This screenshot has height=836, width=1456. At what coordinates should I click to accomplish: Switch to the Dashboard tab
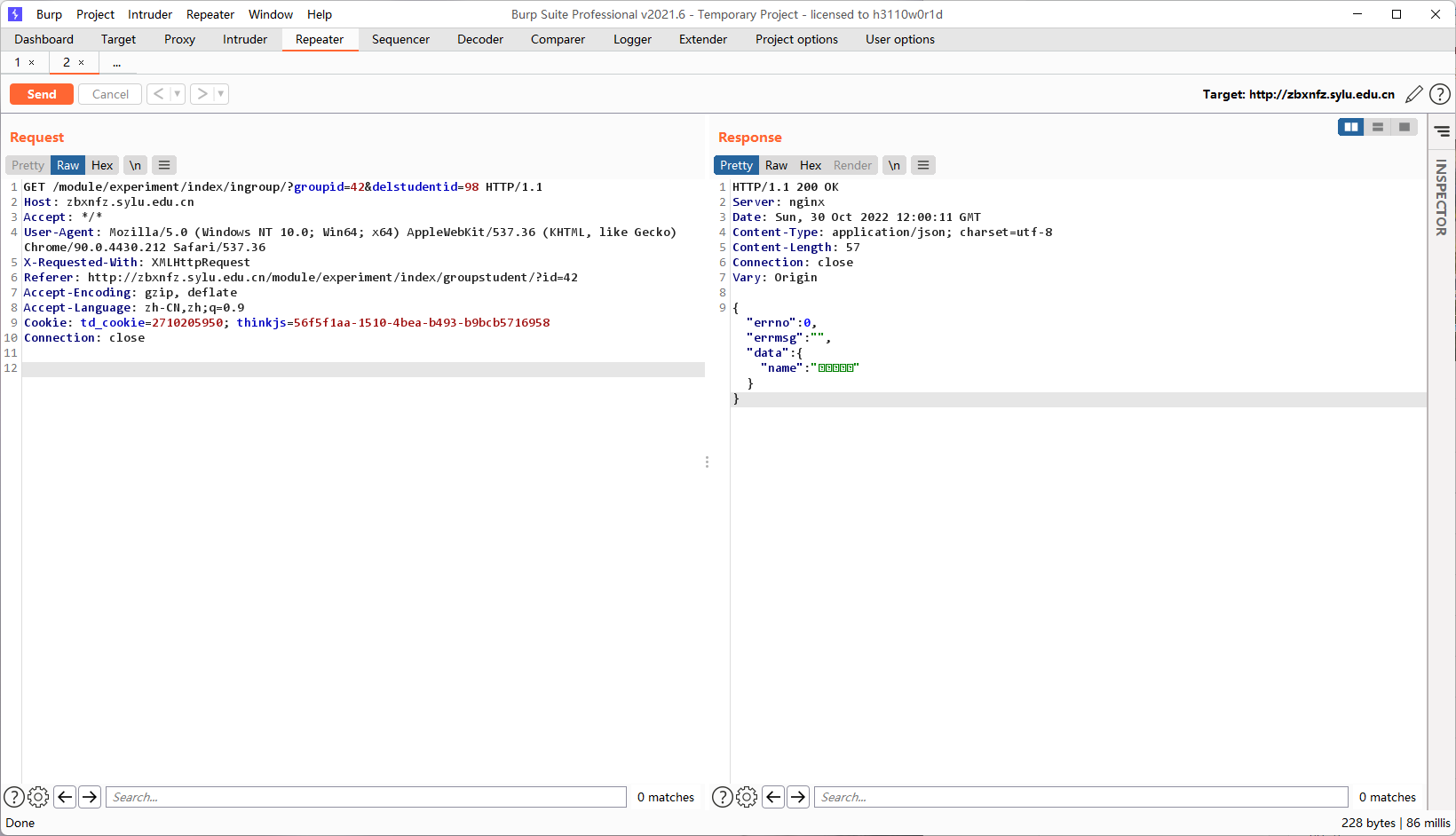(44, 39)
